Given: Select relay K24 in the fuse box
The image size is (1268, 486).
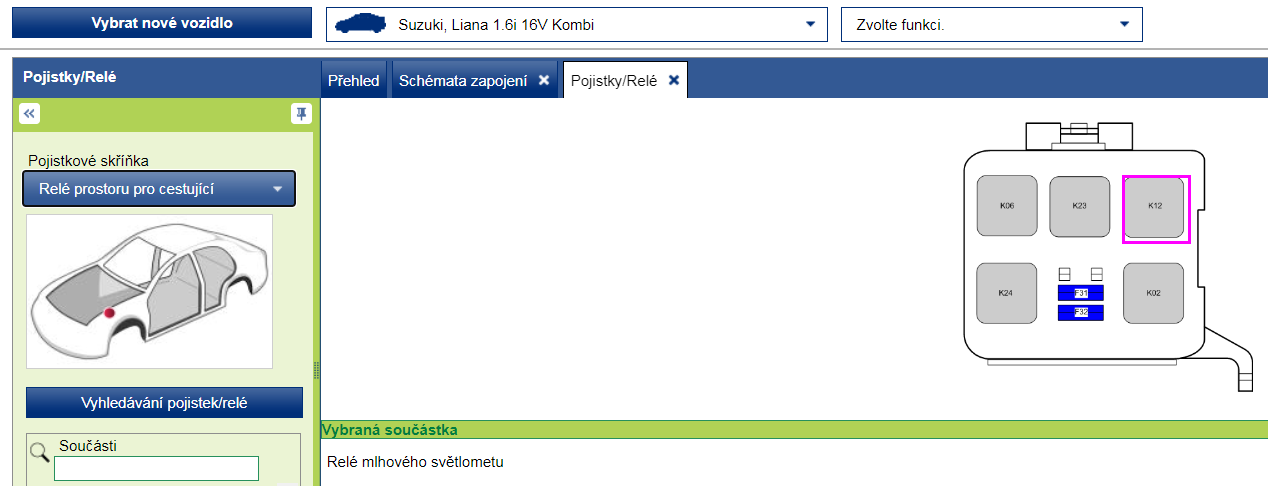Looking at the screenshot, I should pos(1006,293).
